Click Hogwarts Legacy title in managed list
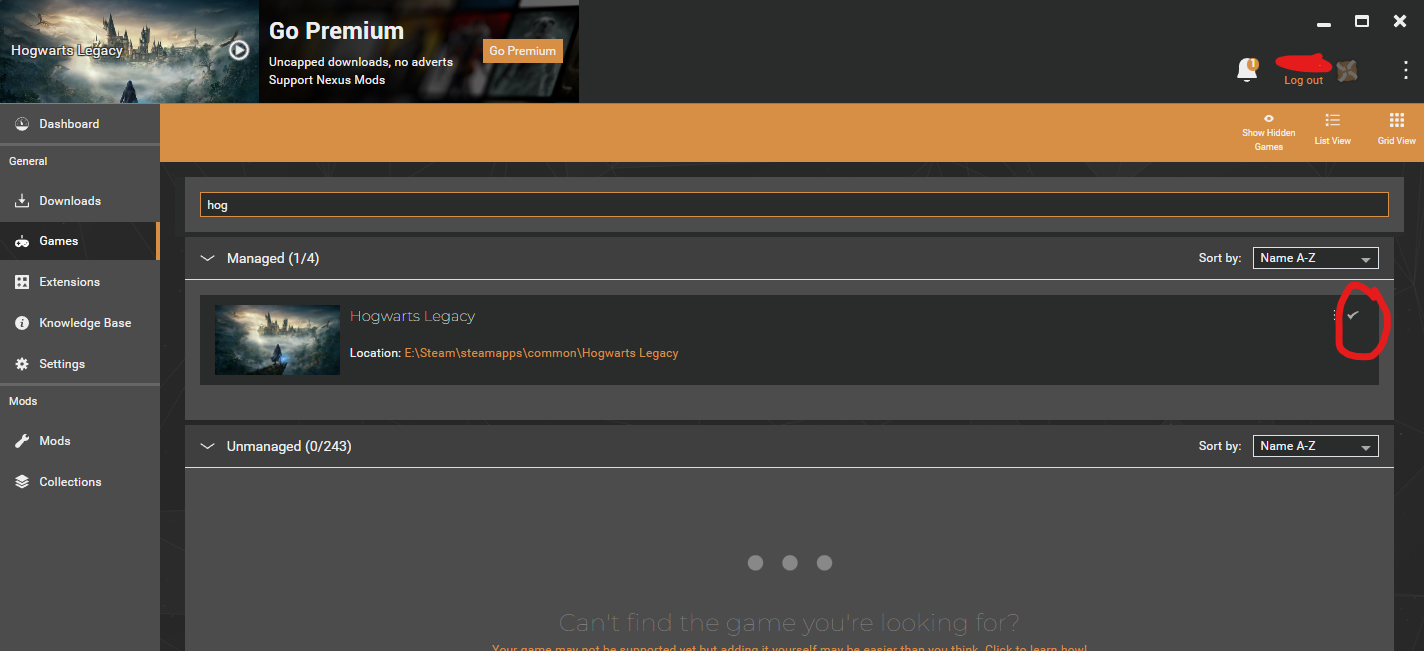1424x651 pixels. pyautogui.click(x=412, y=316)
